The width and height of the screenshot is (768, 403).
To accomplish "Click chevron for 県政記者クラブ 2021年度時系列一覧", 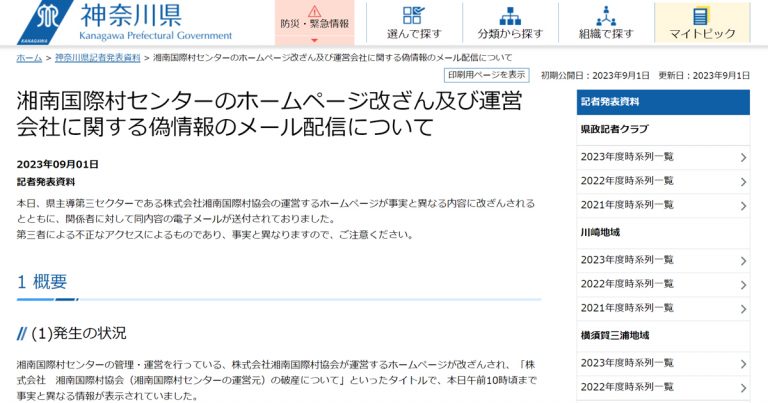I will tap(743, 206).
